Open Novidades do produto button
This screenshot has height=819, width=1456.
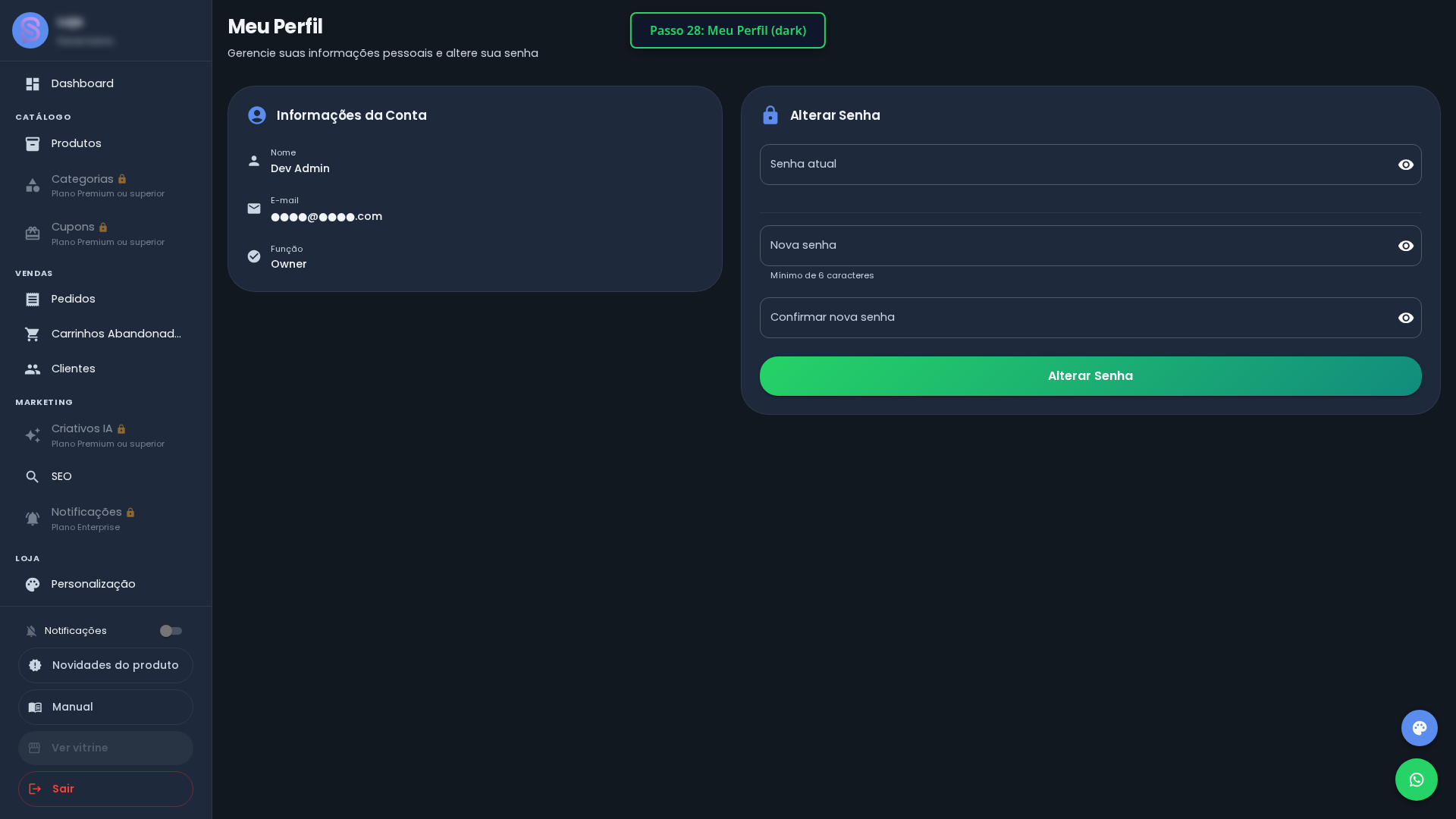105,665
